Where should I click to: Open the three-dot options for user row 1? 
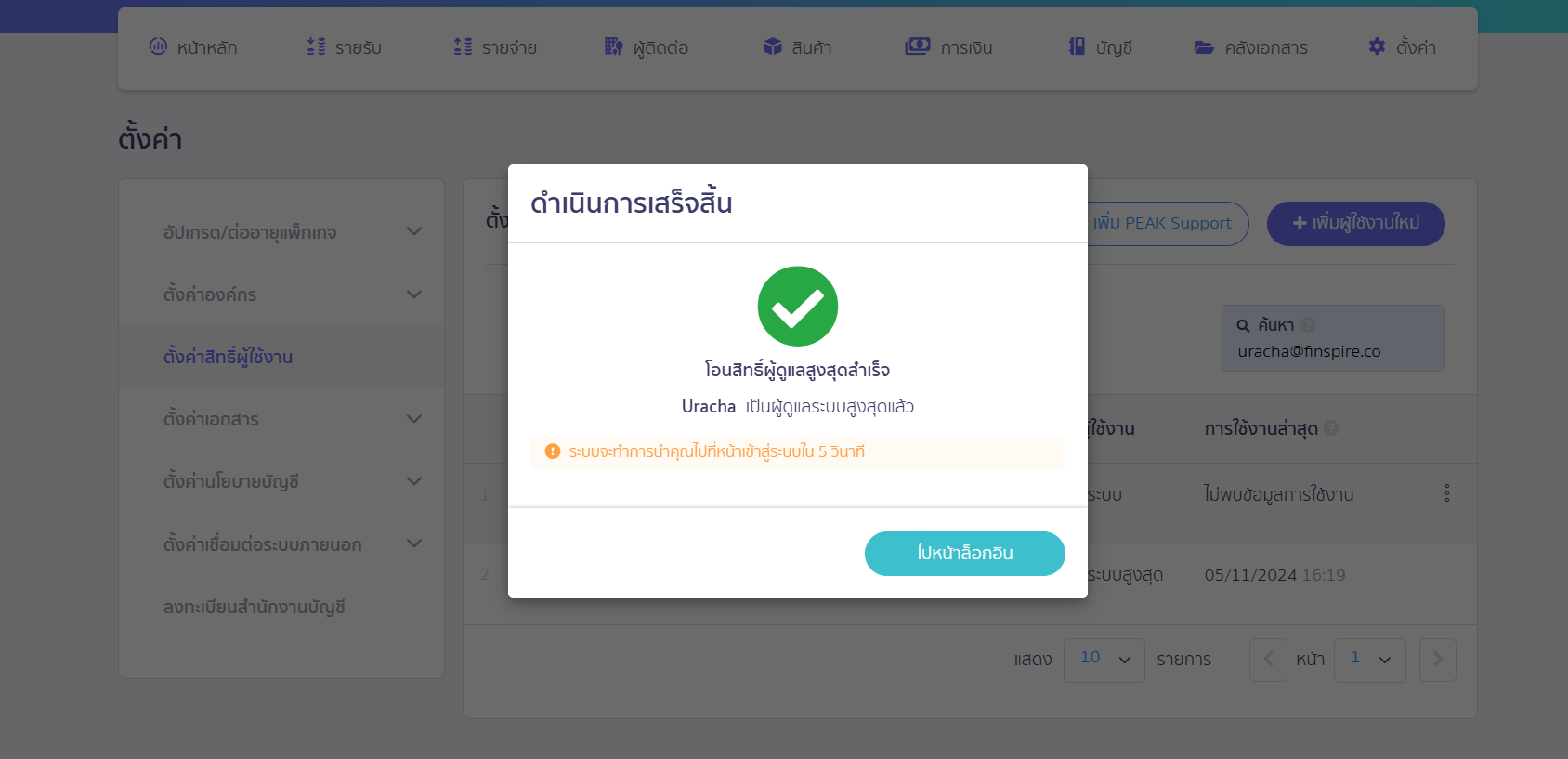click(x=1446, y=493)
